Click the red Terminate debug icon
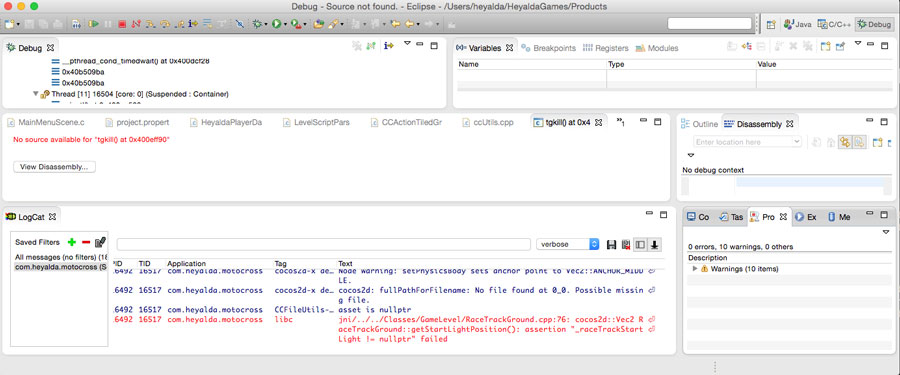This screenshot has width=900, height=375. click(x=122, y=24)
